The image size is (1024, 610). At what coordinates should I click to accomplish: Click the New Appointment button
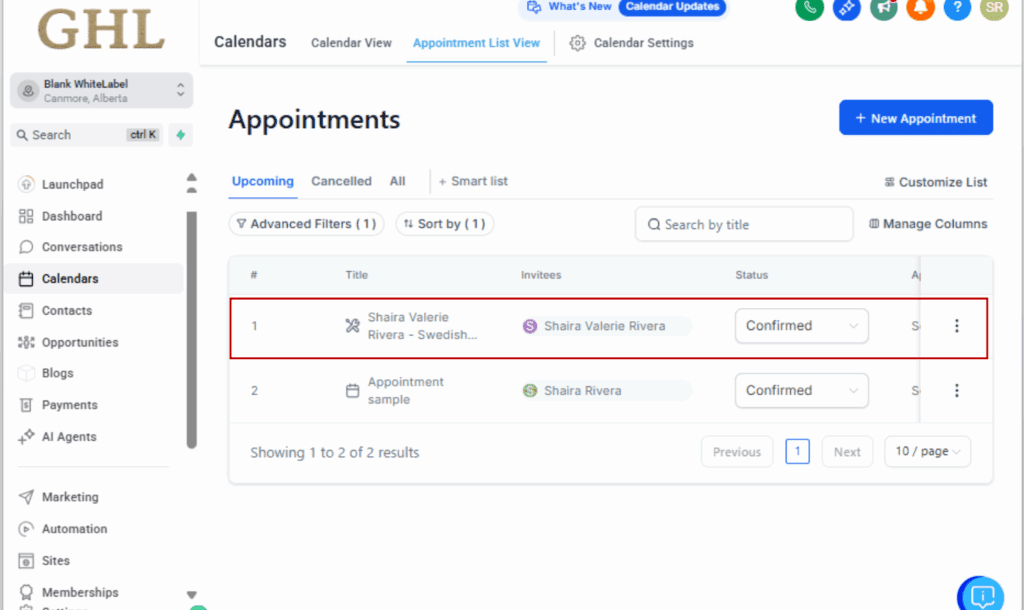tap(915, 118)
